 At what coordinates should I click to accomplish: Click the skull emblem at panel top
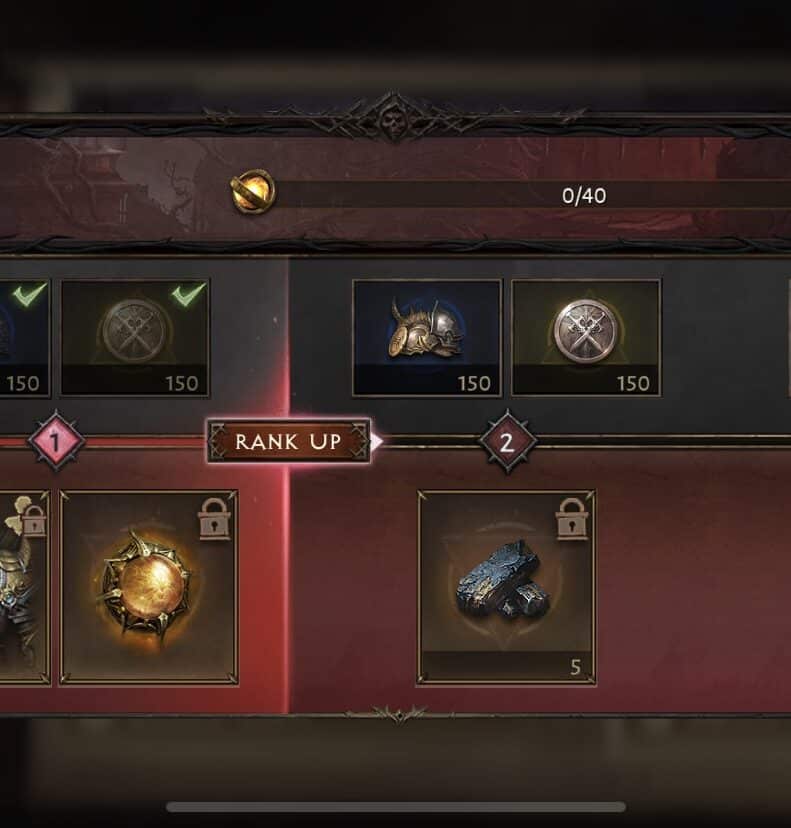click(392, 119)
